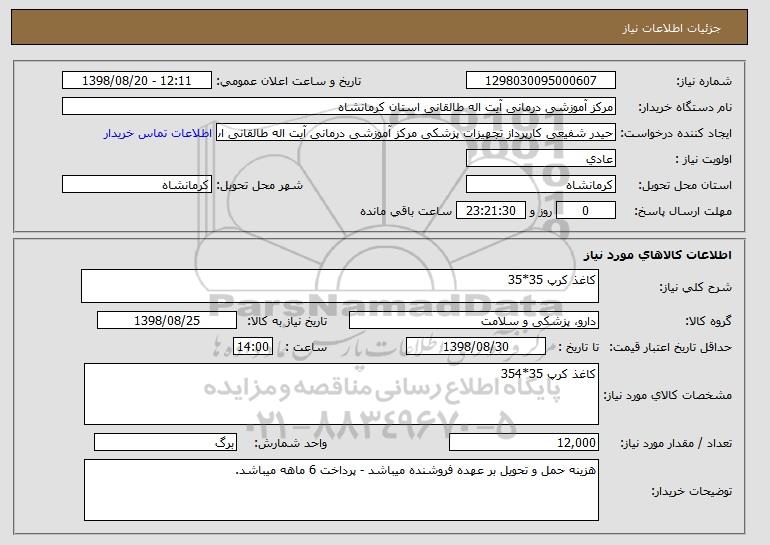The height and width of the screenshot is (545, 770).
Task: Click the label اولویت نیاز
Action: pyautogui.click(x=704, y=159)
